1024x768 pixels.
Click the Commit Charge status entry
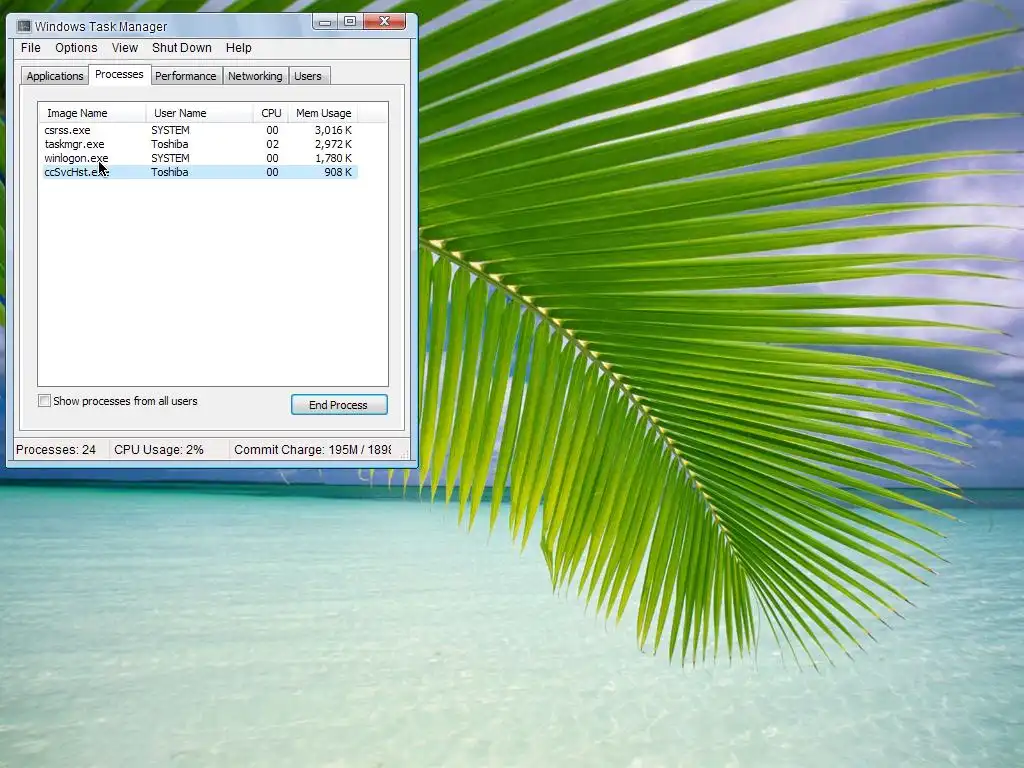(312, 449)
